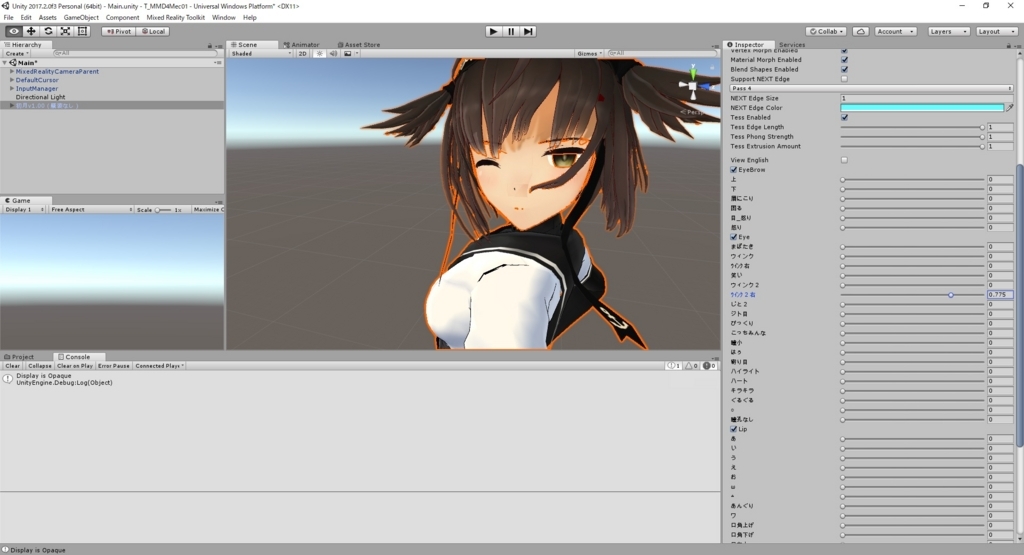Open the Free Aspect dropdown

(91, 210)
